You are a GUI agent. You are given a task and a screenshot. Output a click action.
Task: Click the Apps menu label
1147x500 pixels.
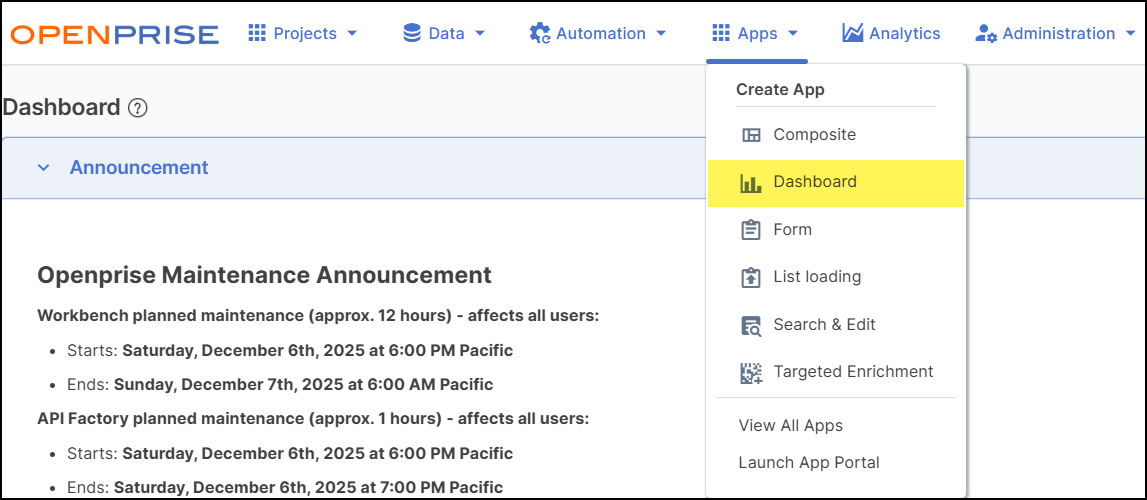[757, 34]
